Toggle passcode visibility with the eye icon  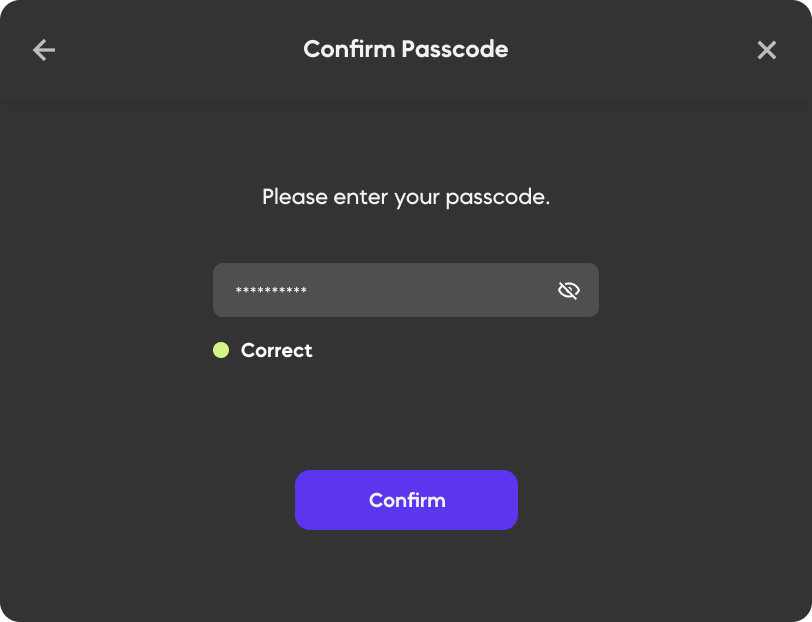tap(569, 291)
